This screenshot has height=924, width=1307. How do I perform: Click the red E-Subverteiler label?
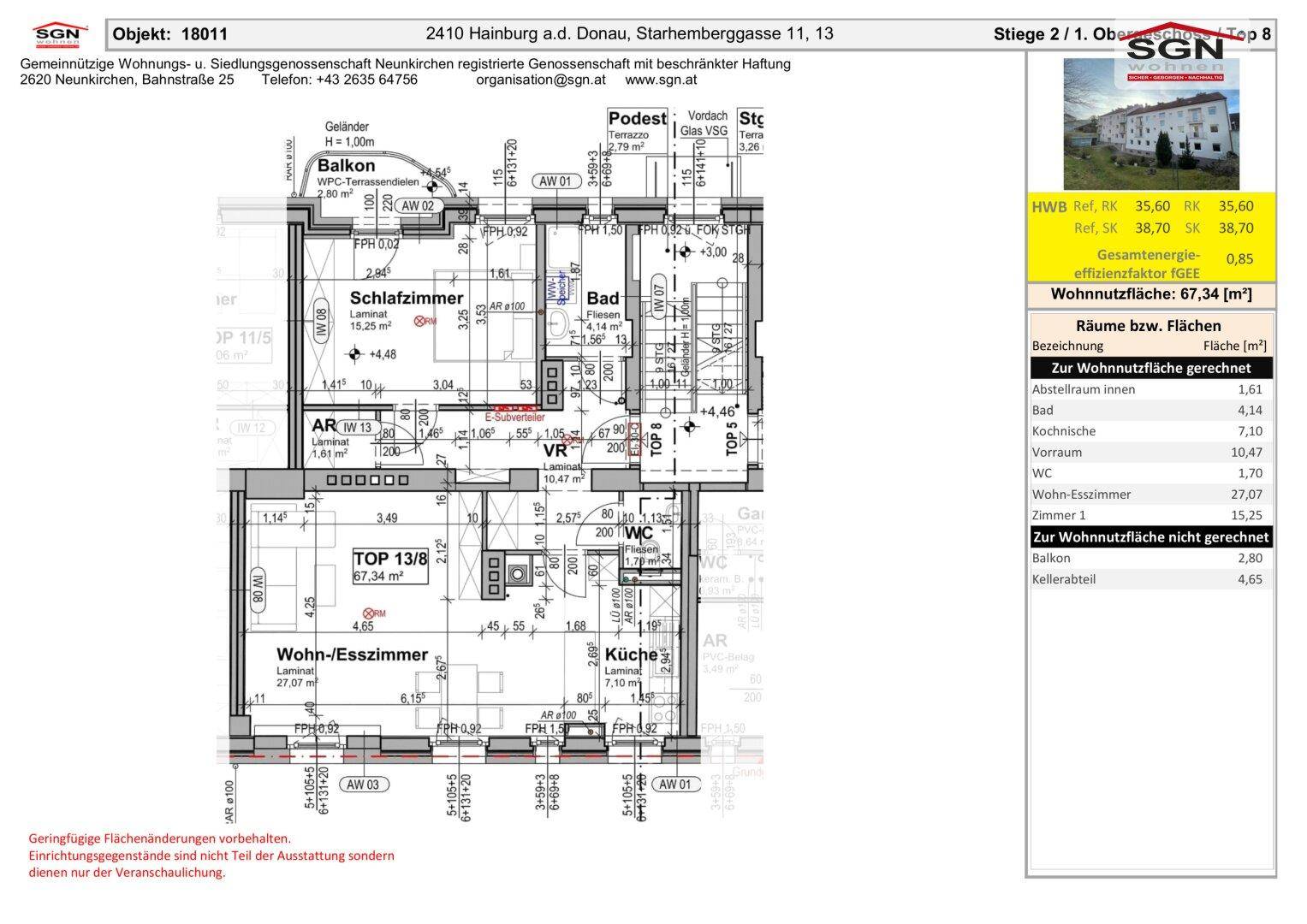pyautogui.click(x=514, y=418)
